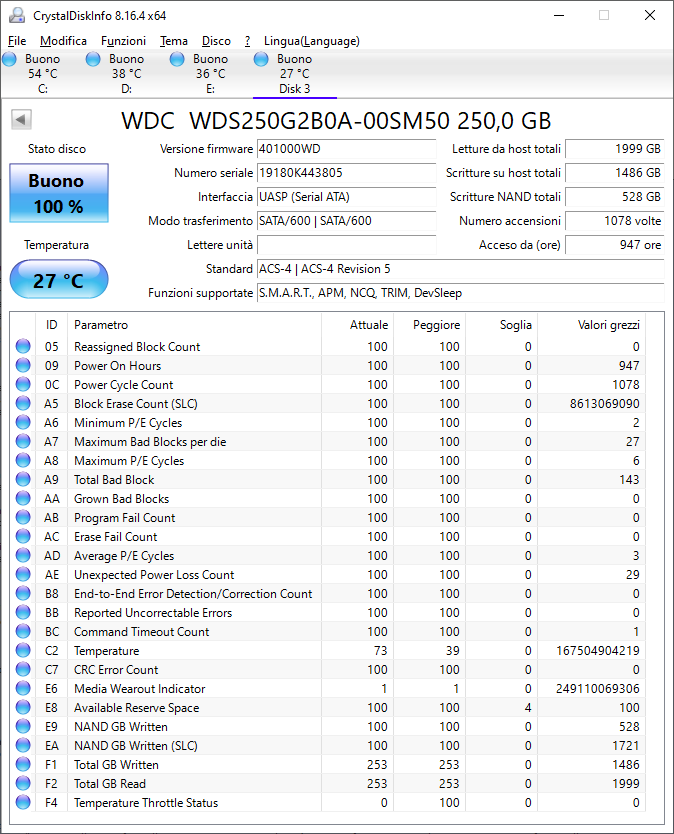Screen dimensions: 674x834
Task: Click the Buono 100 % health status button
Action: pyautogui.click(x=59, y=193)
